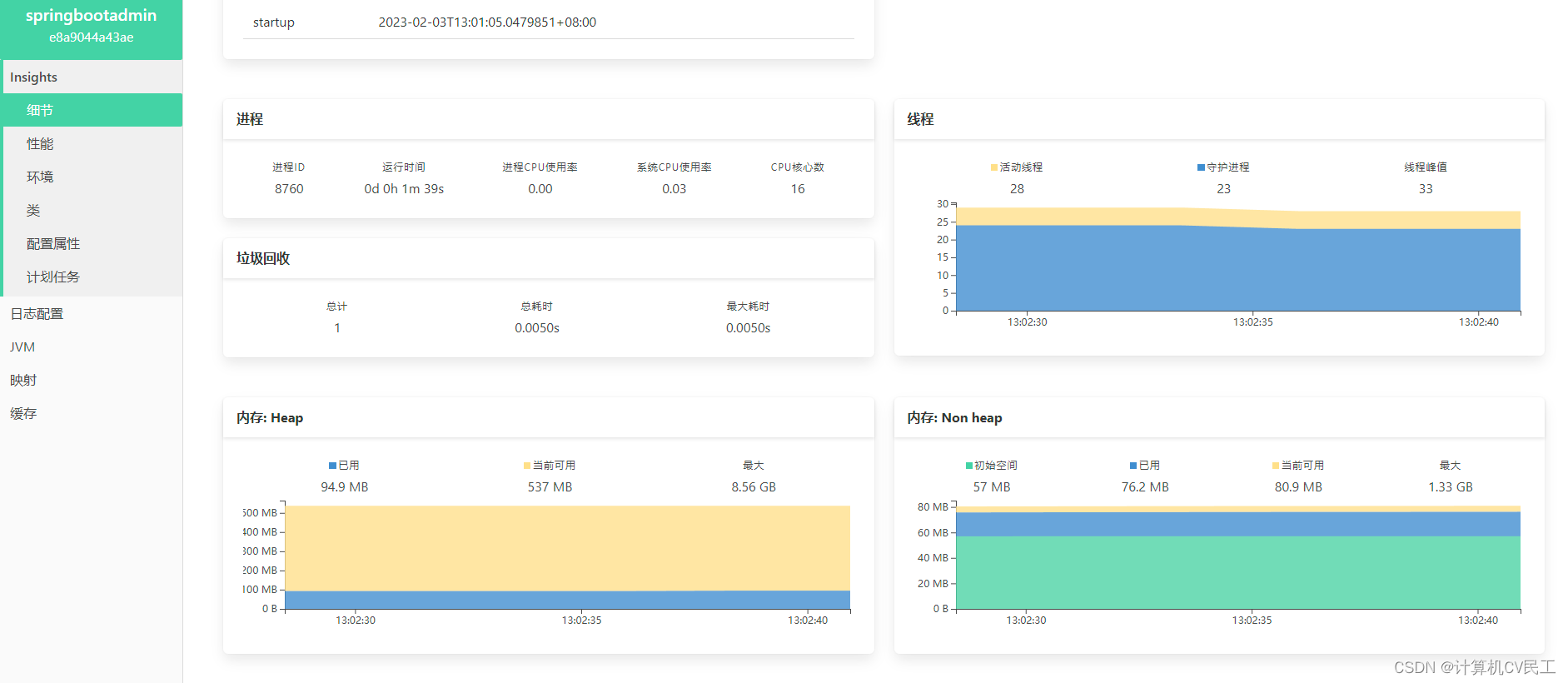This screenshot has height=683, width=1568.
Task: Click the Heap 最大 label
Action: pyautogui.click(x=754, y=466)
